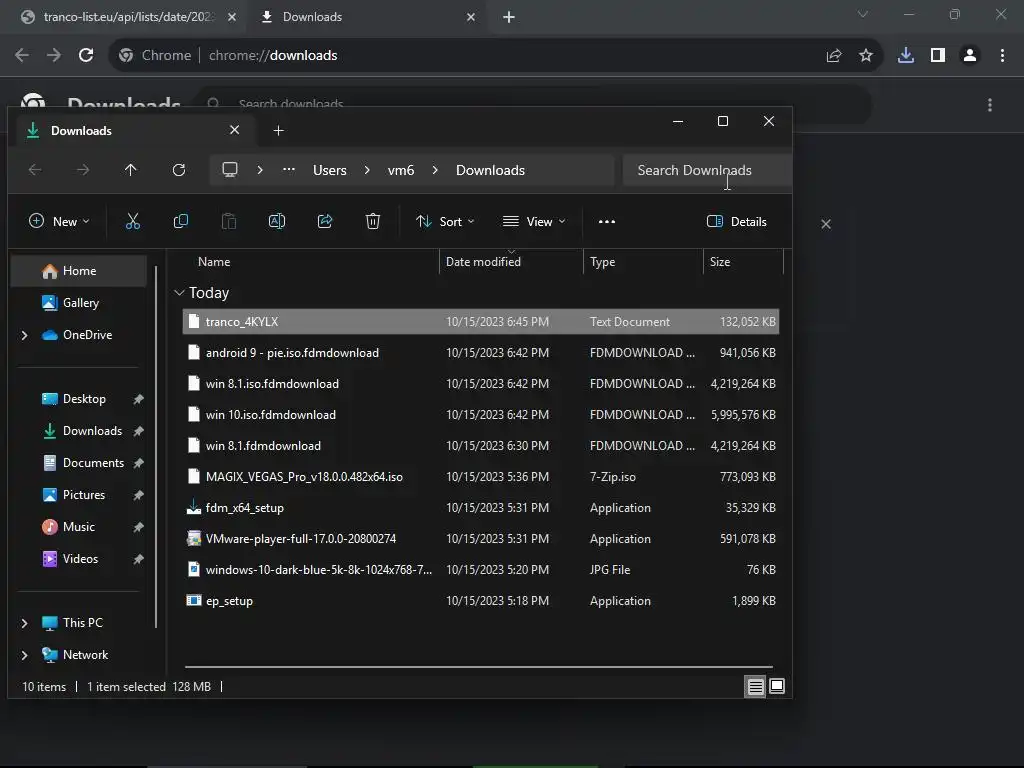
Task: Bookmark this page with the star icon
Action: [866, 56]
